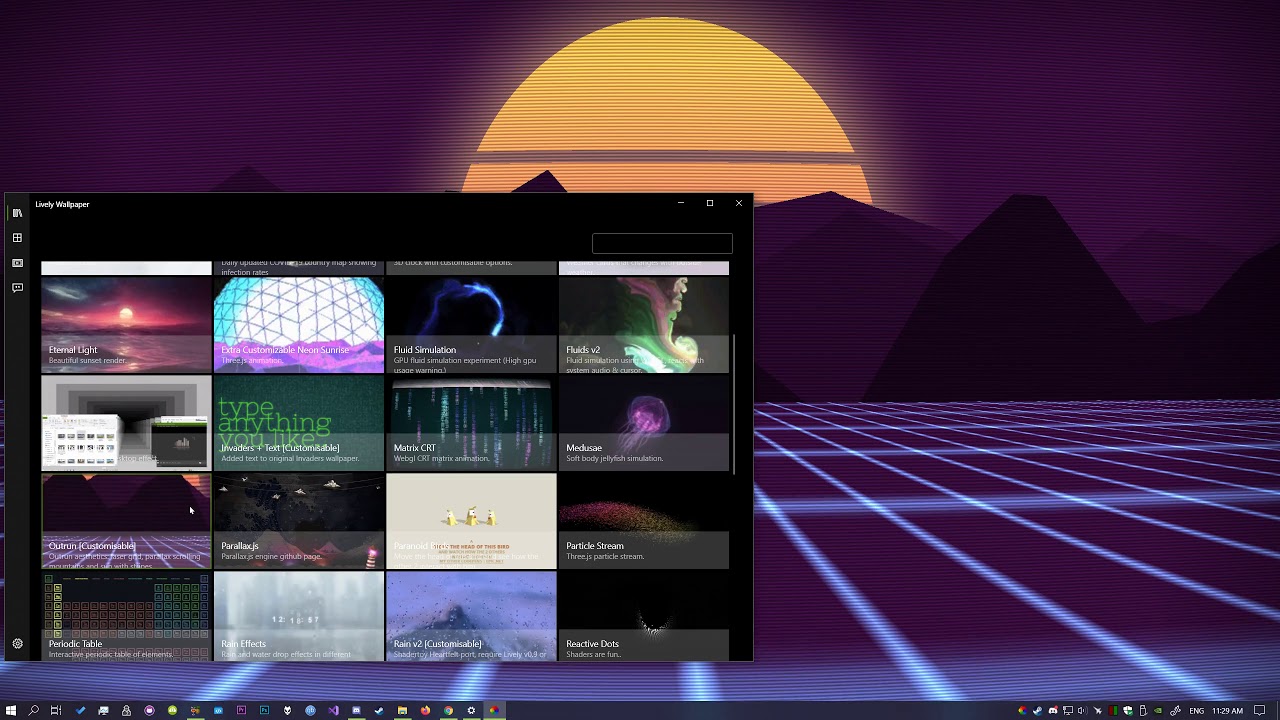This screenshot has width=1280, height=720.
Task: Open the Discord taskbar icon
Action: (x=356, y=710)
